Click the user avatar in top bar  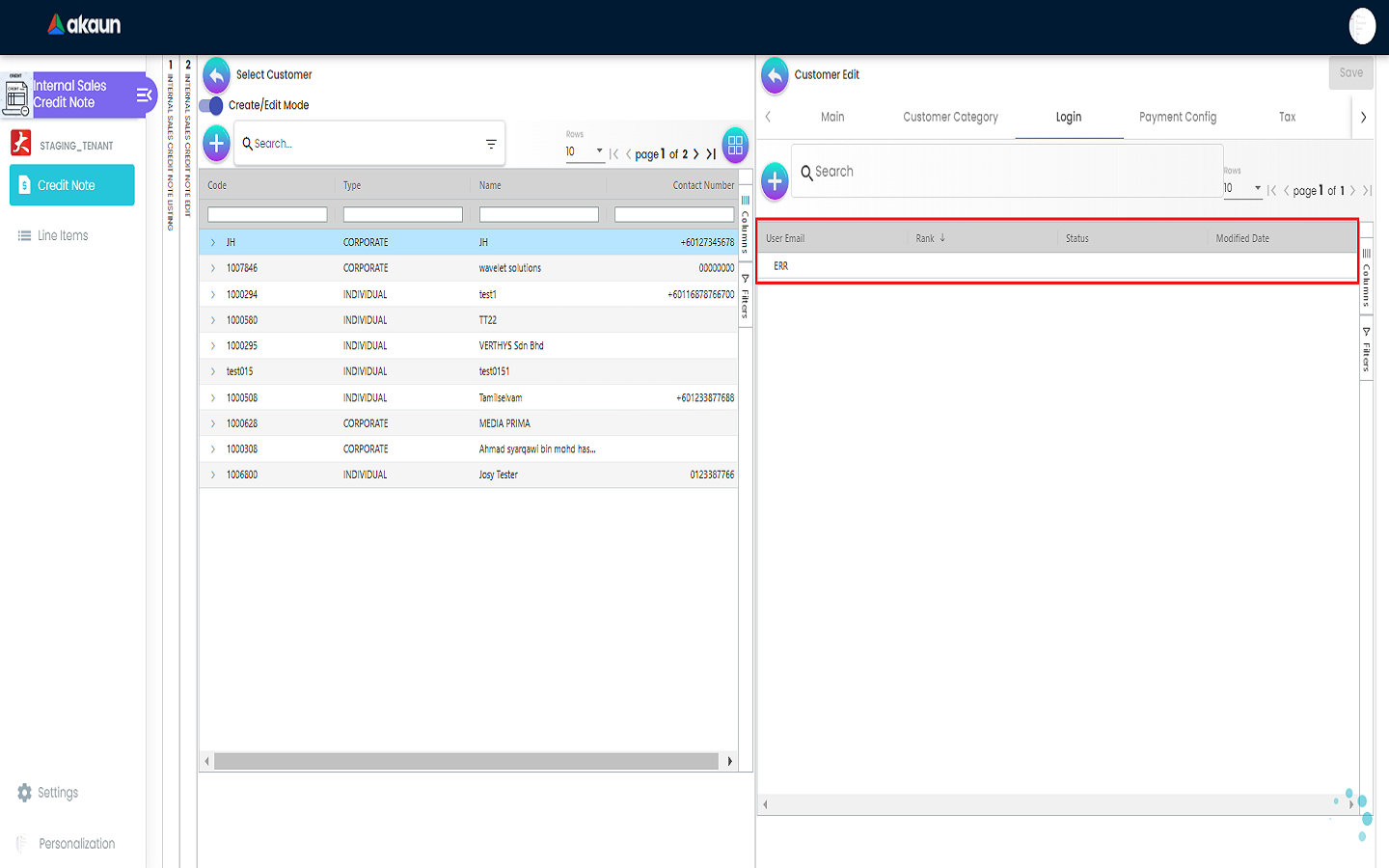coord(1361,26)
